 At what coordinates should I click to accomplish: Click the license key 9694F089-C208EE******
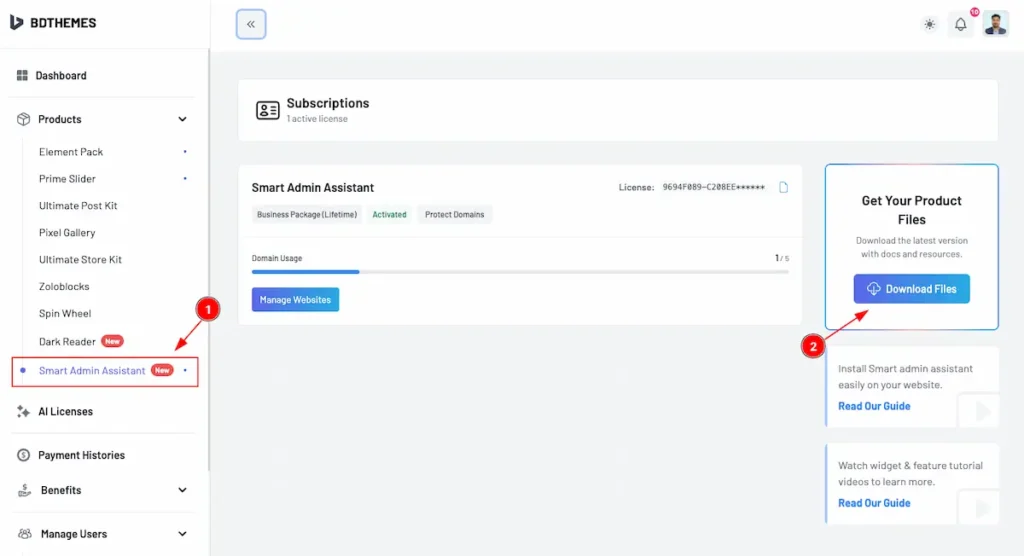[x=713, y=187]
